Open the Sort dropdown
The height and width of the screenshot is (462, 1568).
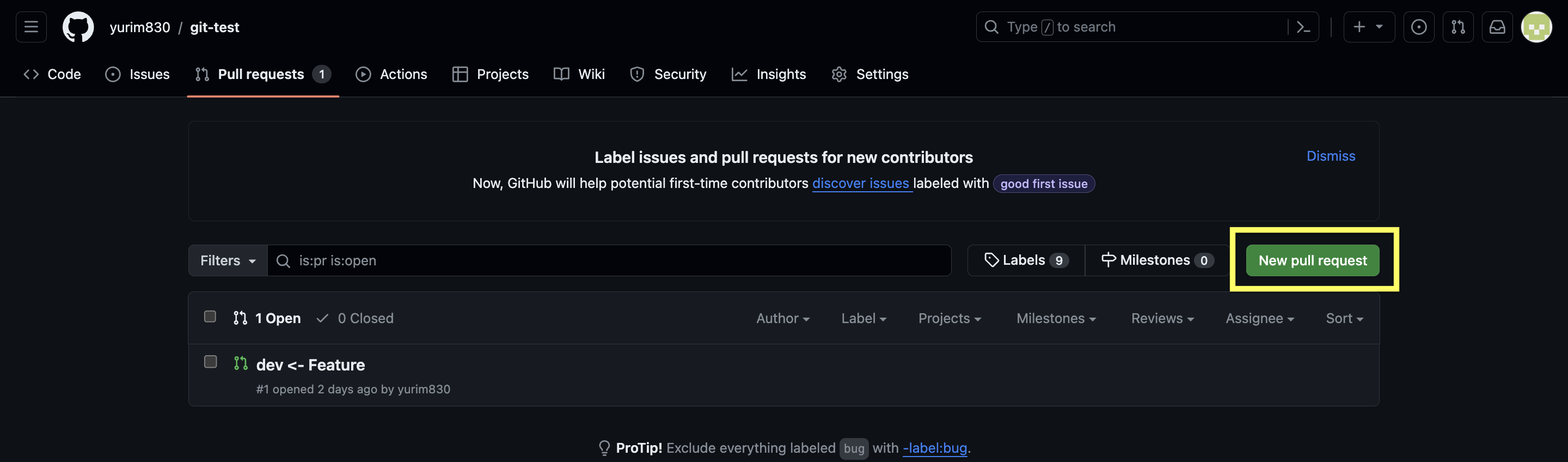pyautogui.click(x=1345, y=318)
